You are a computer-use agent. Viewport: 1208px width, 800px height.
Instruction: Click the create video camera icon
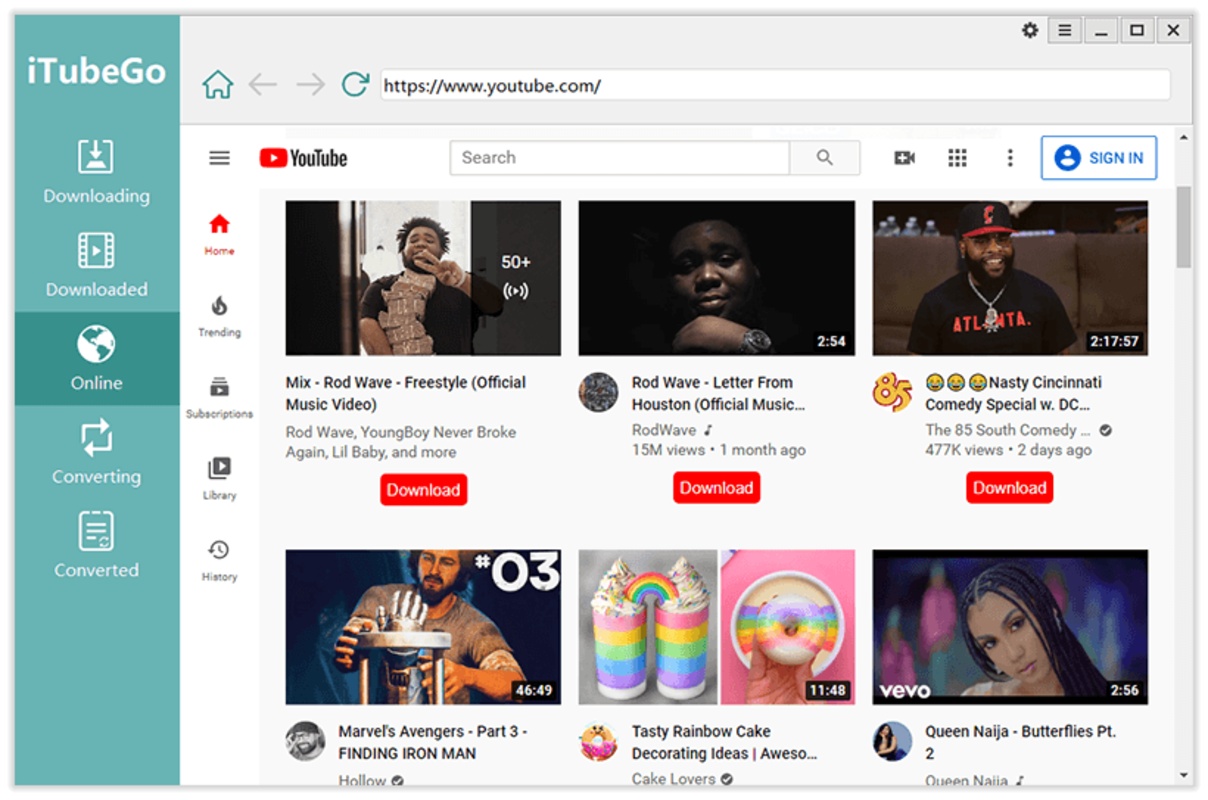[905, 158]
